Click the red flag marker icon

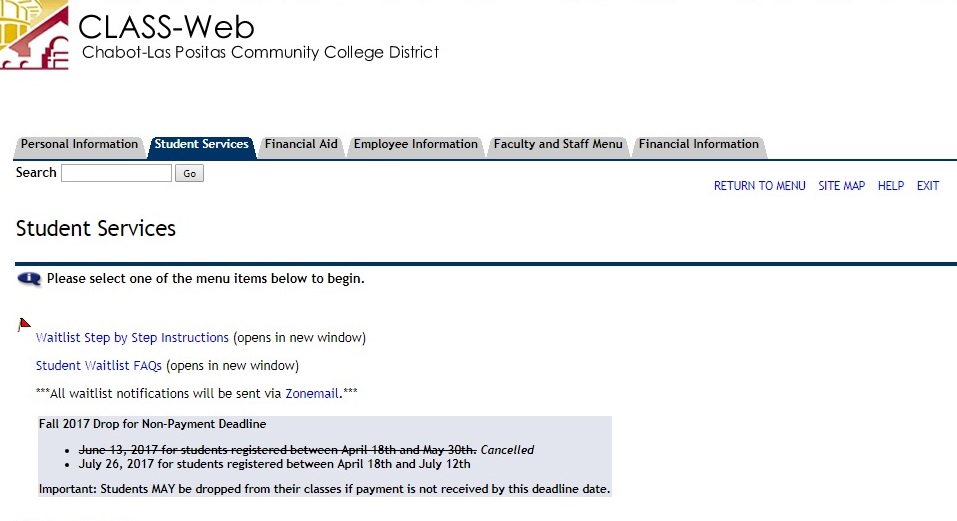[24, 324]
